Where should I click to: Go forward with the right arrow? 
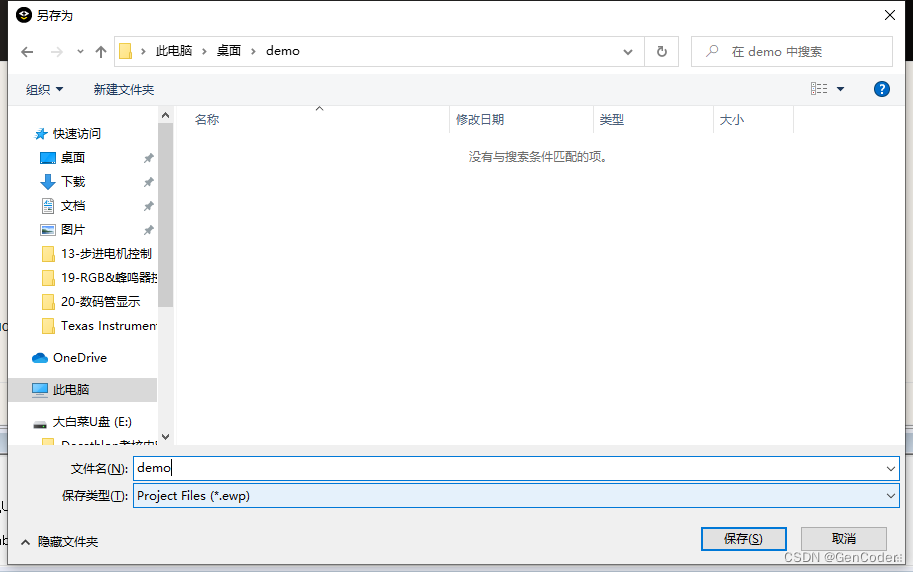tap(56, 52)
